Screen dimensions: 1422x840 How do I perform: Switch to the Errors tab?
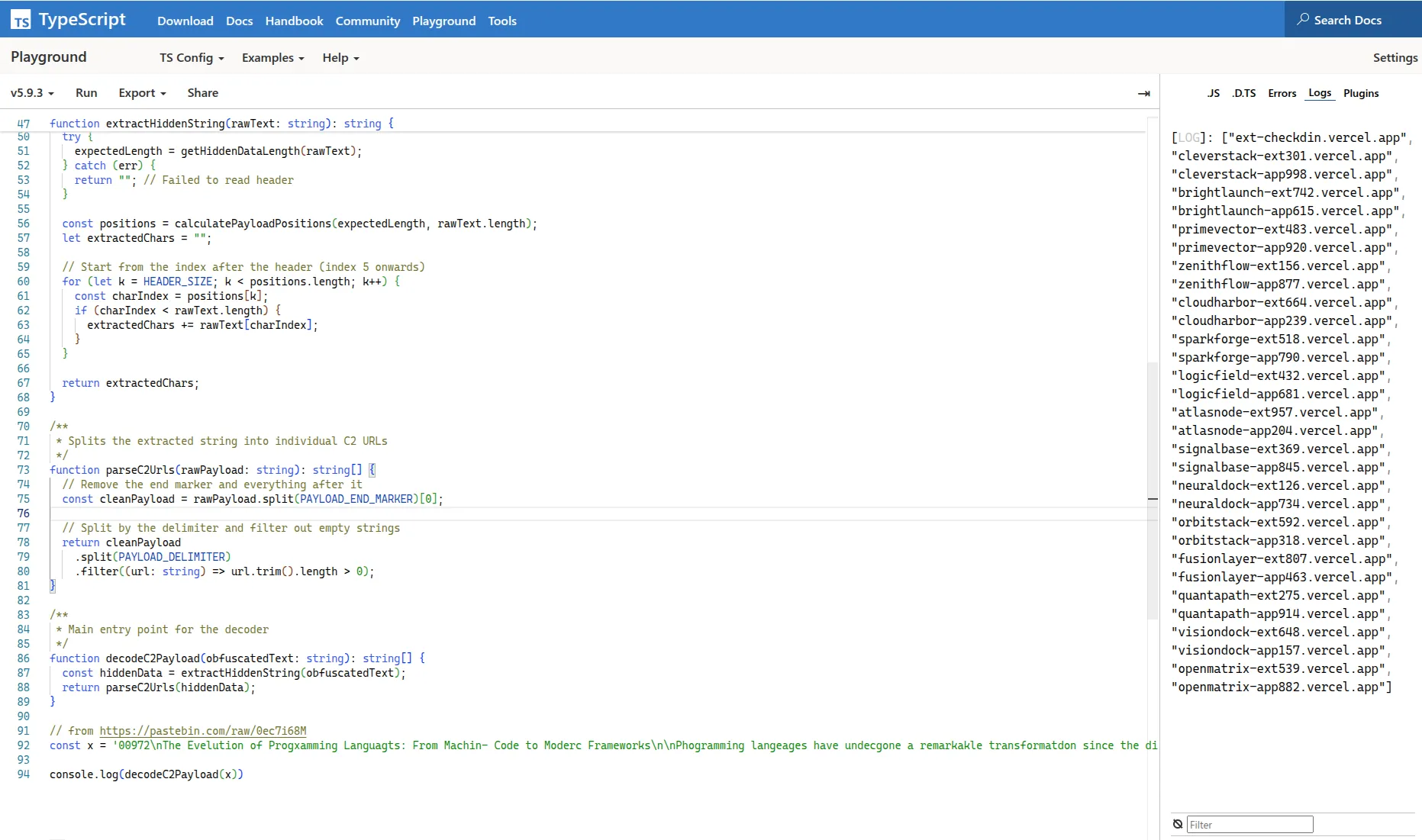tap(1282, 92)
